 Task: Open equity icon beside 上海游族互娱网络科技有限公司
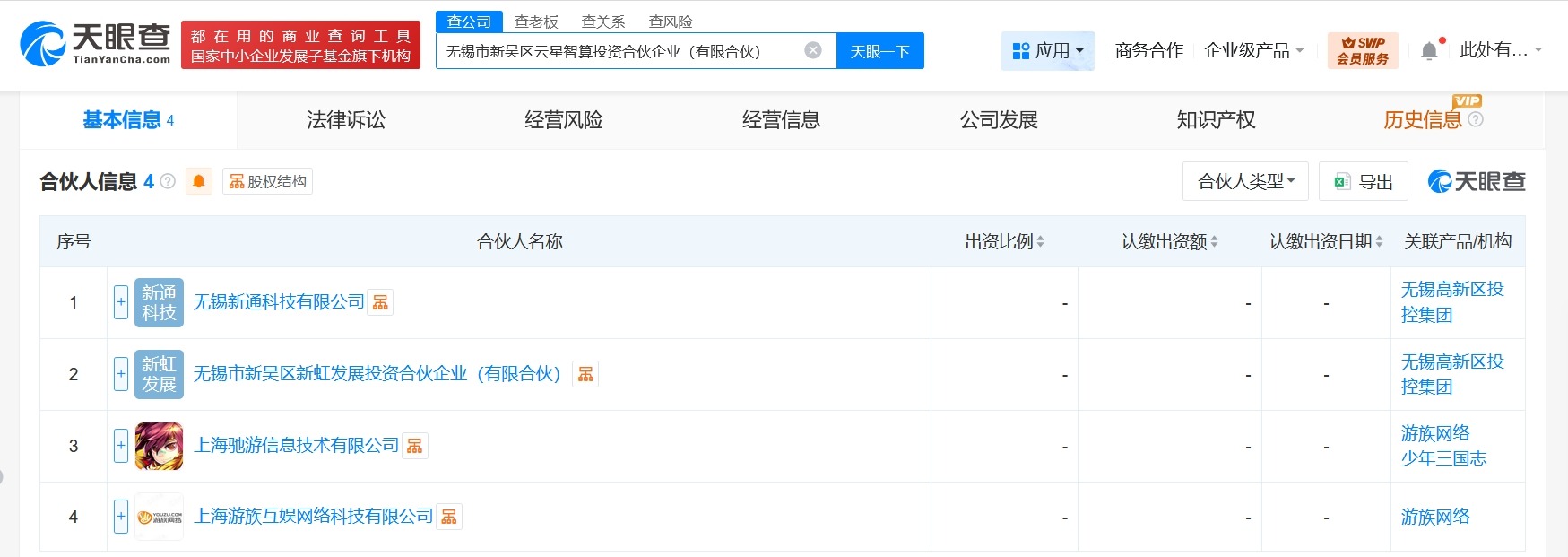click(x=449, y=517)
